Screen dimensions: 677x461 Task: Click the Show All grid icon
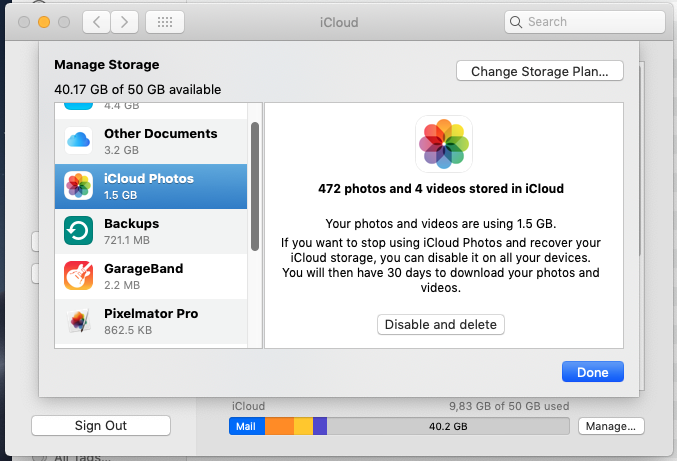[x=164, y=21]
